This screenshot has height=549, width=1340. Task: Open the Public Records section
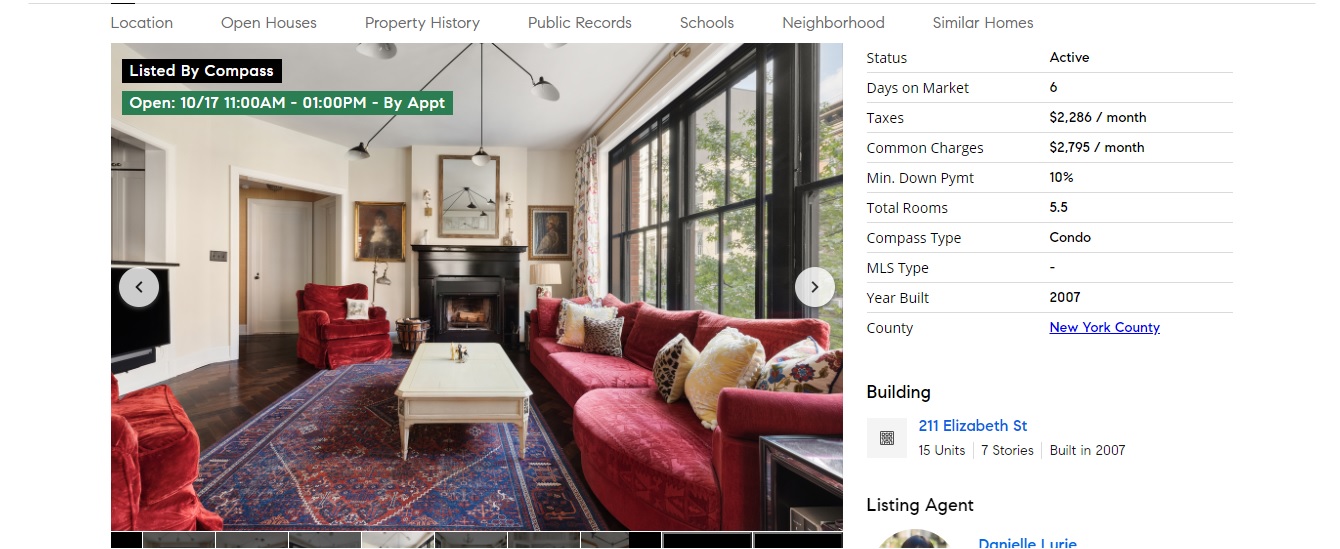580,22
